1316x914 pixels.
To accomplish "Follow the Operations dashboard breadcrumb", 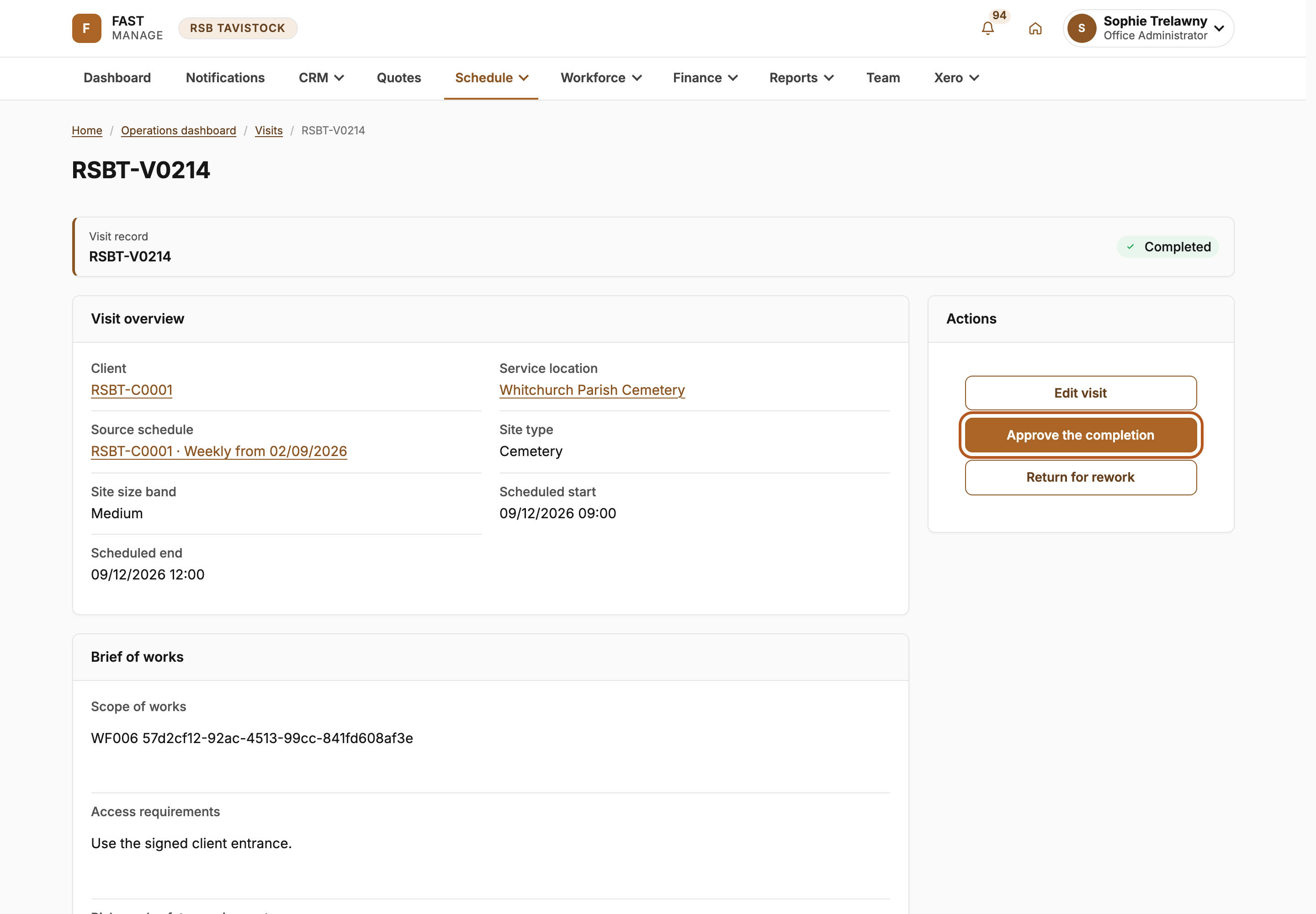I will coord(179,131).
